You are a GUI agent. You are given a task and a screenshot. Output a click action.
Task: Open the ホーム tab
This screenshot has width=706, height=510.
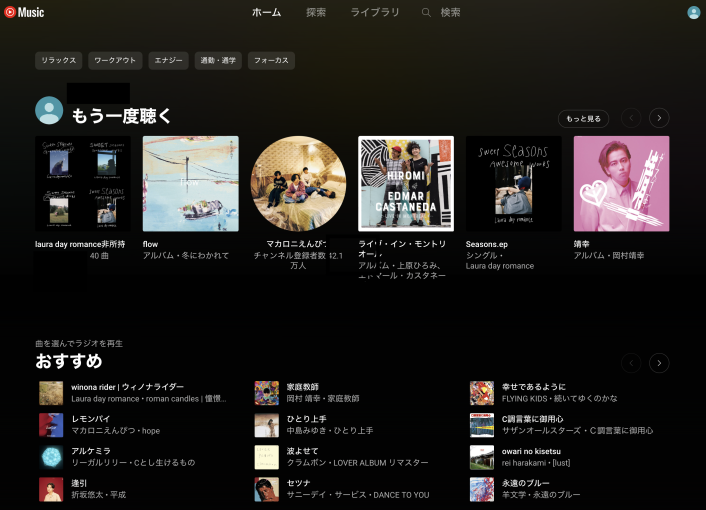(x=266, y=13)
